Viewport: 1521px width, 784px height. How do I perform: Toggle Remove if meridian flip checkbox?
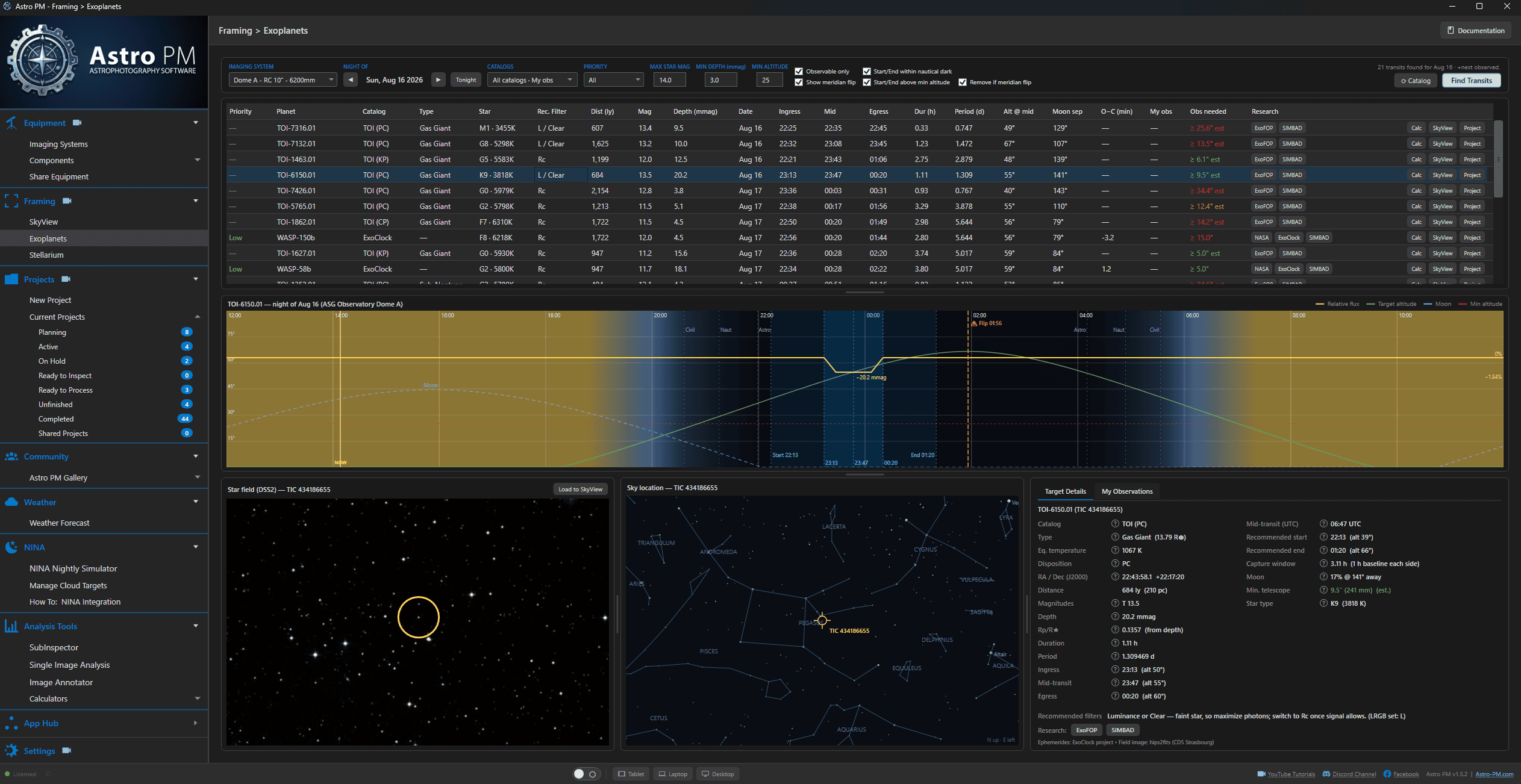point(963,82)
